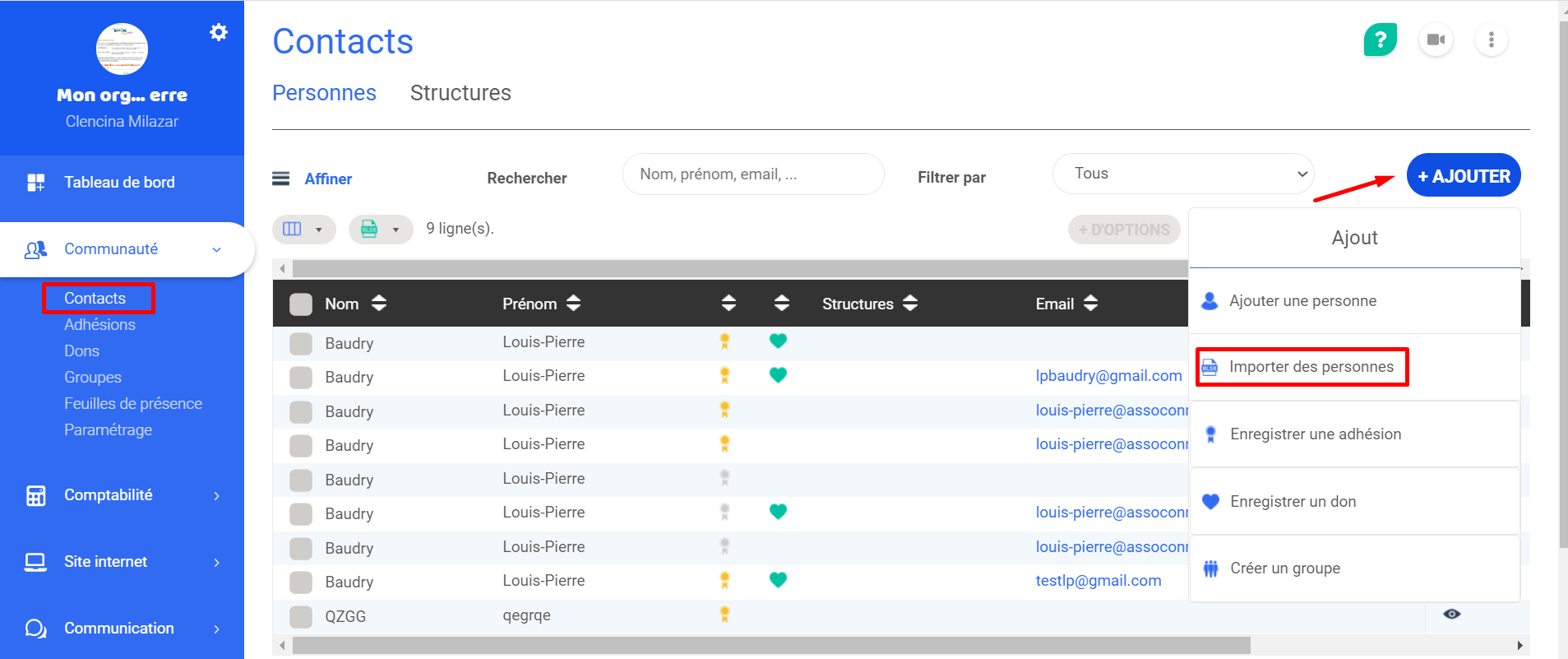
Task: Open Contacts in the sidebar
Action: click(x=95, y=298)
